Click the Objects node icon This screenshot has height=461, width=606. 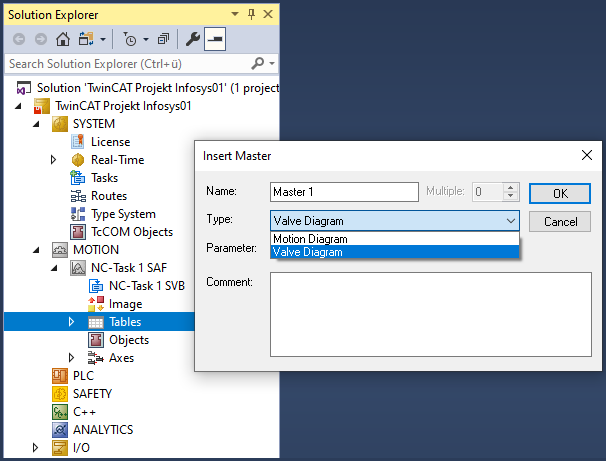coord(96,340)
